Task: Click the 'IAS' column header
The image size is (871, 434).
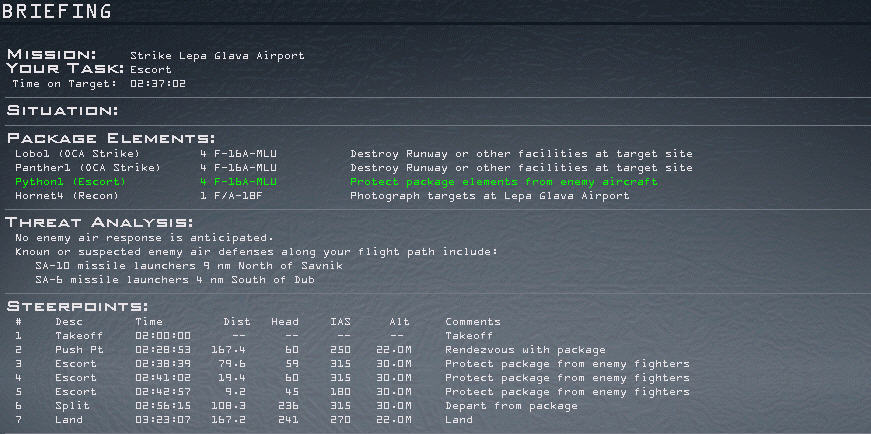Action: pyautogui.click(x=341, y=322)
